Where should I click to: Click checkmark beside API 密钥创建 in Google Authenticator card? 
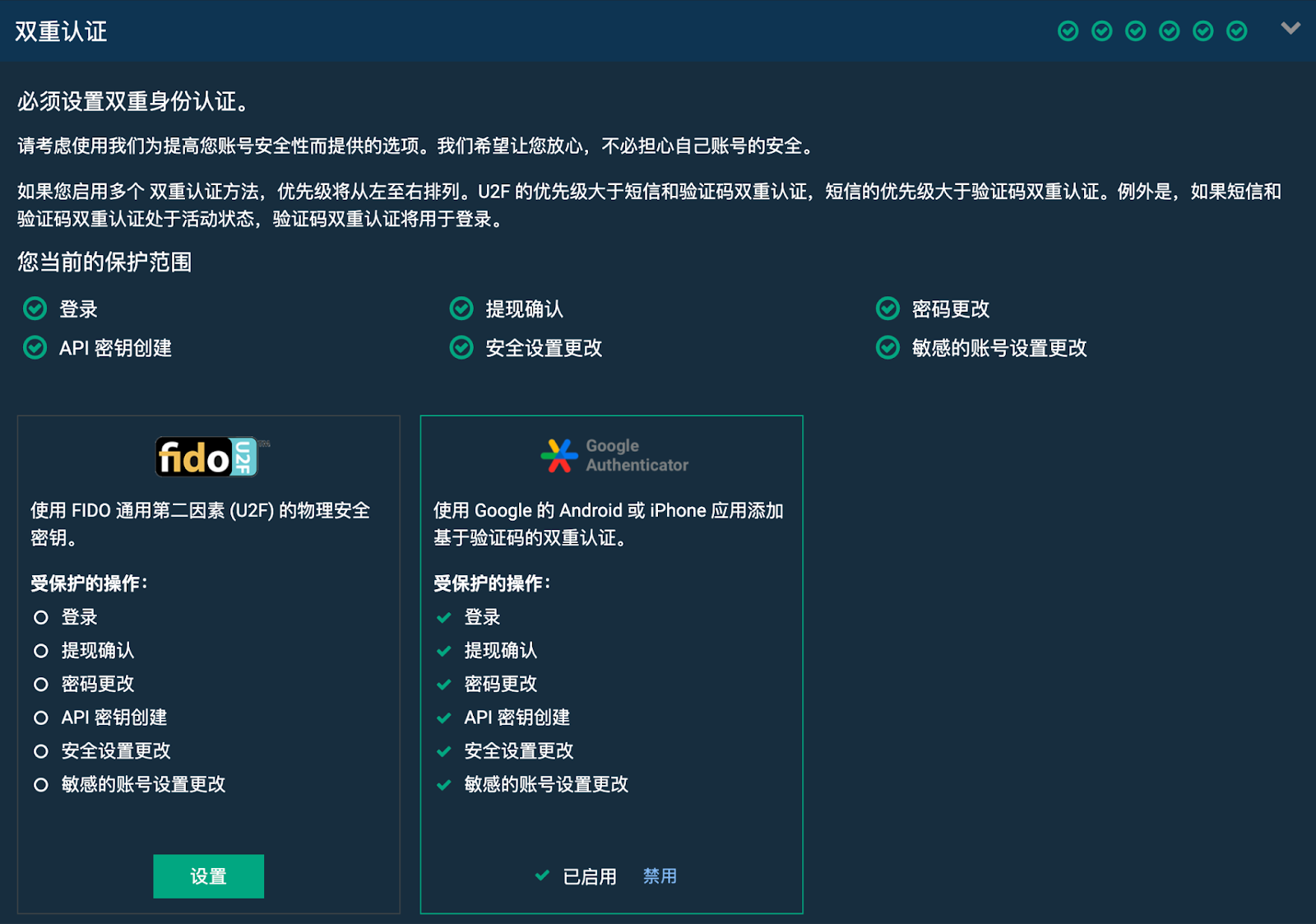[444, 717]
